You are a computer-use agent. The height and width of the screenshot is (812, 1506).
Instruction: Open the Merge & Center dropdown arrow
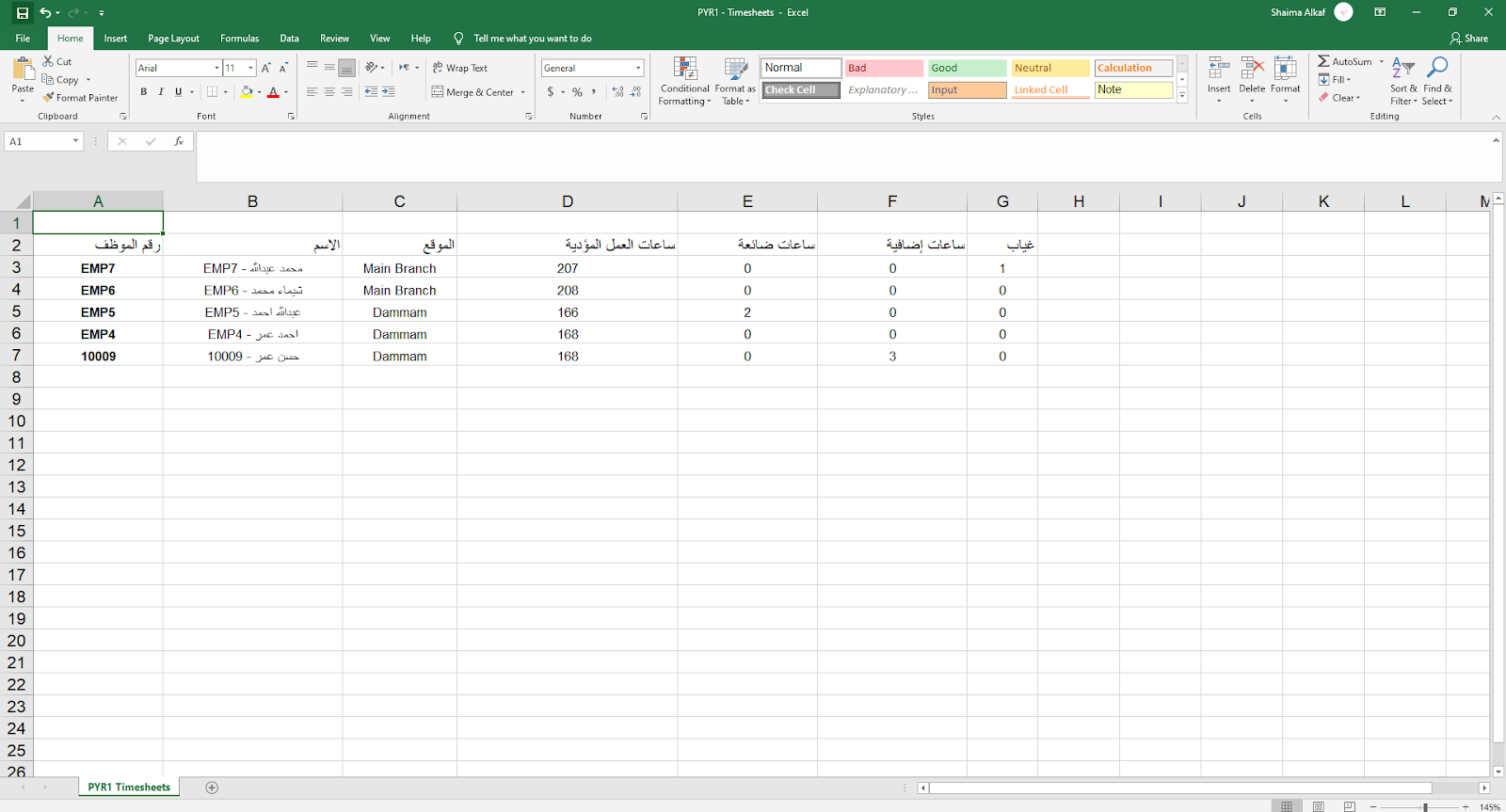tap(523, 92)
